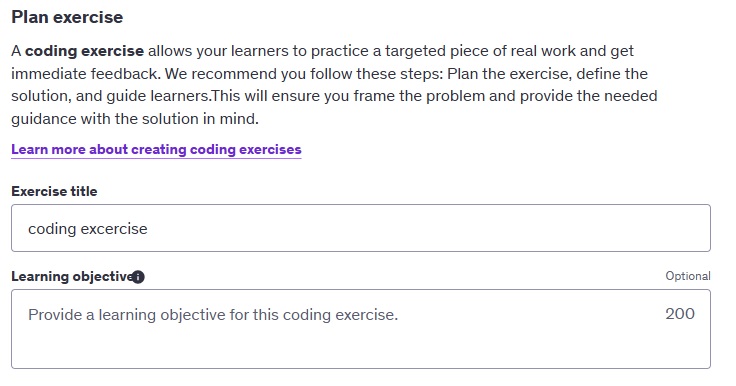The width and height of the screenshot is (736, 386).
Task: Click the info icon beside Learning objective
Action: (x=138, y=277)
